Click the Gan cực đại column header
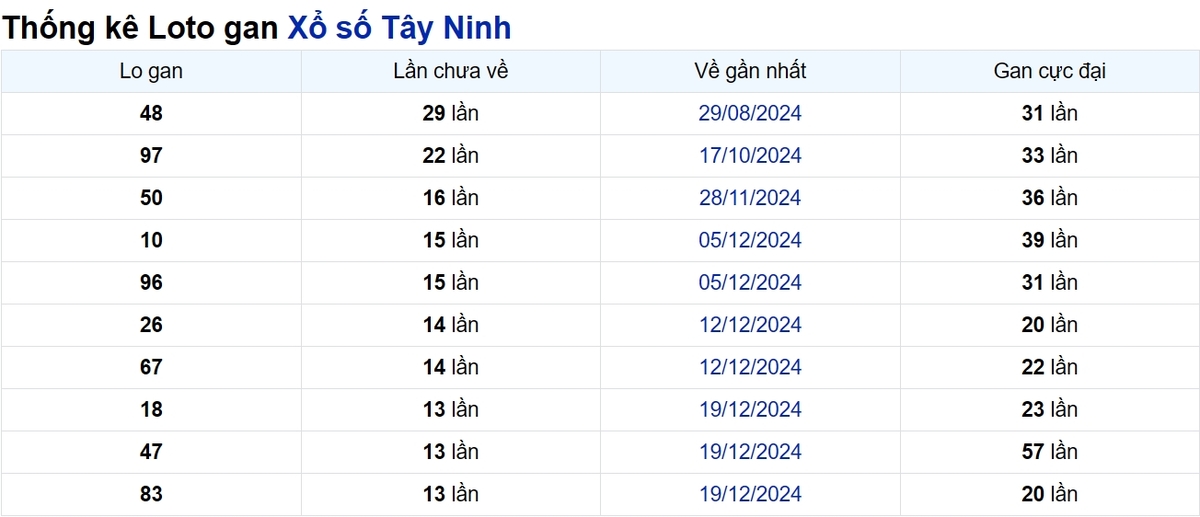 [1050, 71]
